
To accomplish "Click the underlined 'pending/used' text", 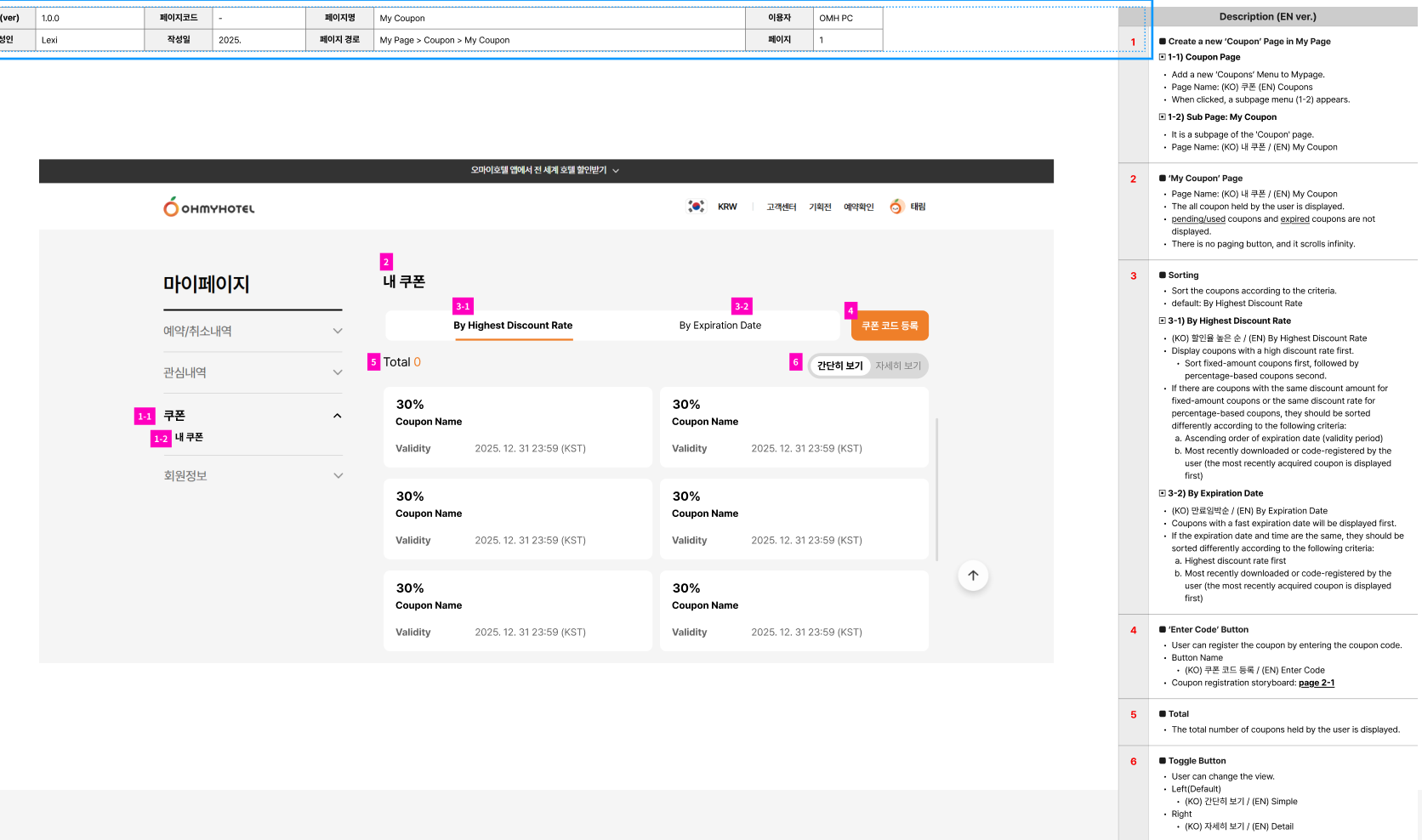I will [1198, 219].
